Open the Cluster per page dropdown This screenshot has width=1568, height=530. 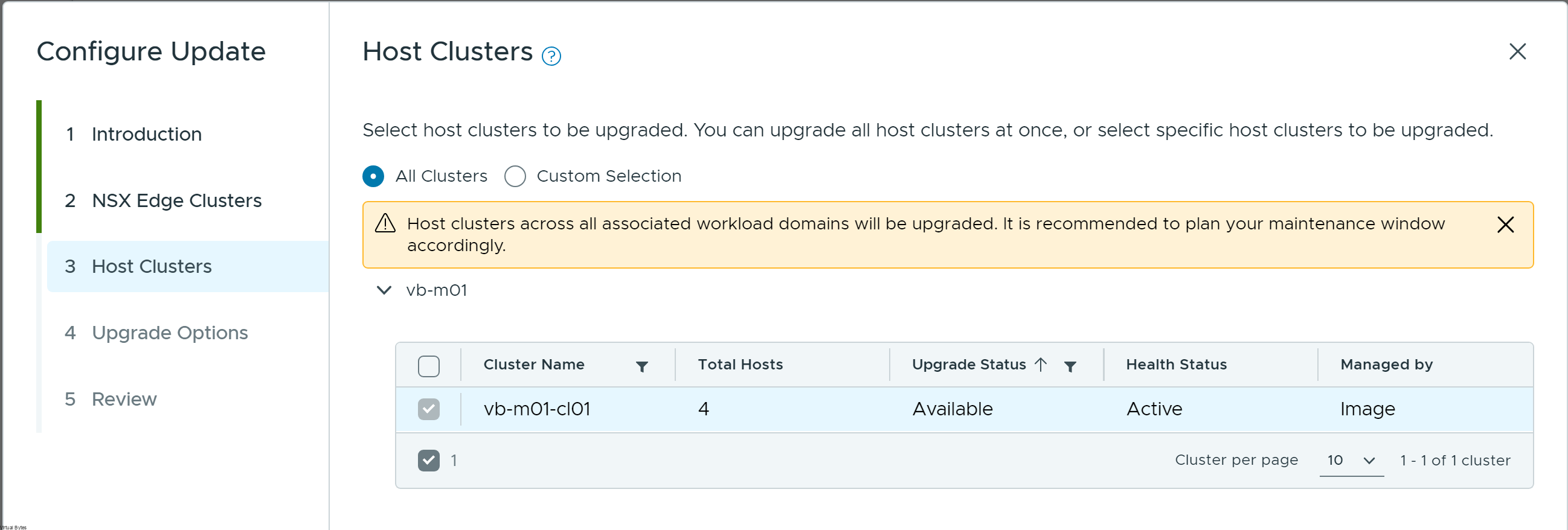tap(1351, 460)
